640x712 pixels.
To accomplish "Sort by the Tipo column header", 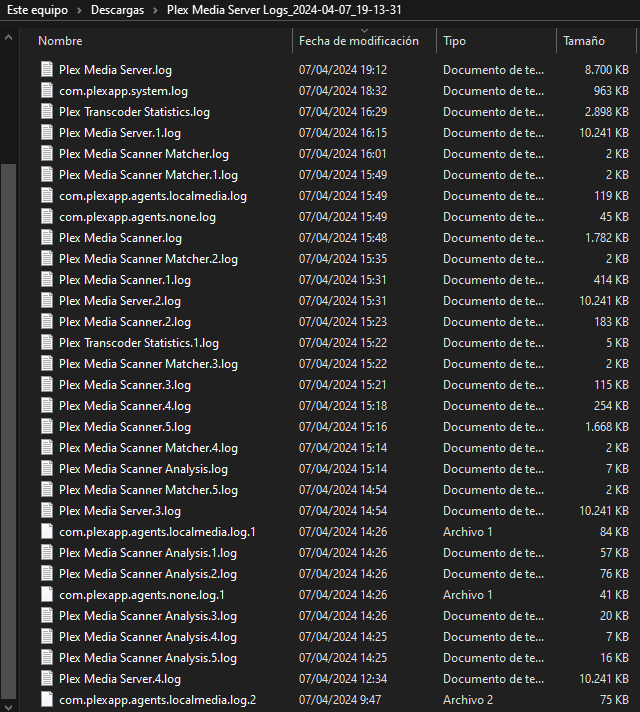I will click(x=454, y=41).
